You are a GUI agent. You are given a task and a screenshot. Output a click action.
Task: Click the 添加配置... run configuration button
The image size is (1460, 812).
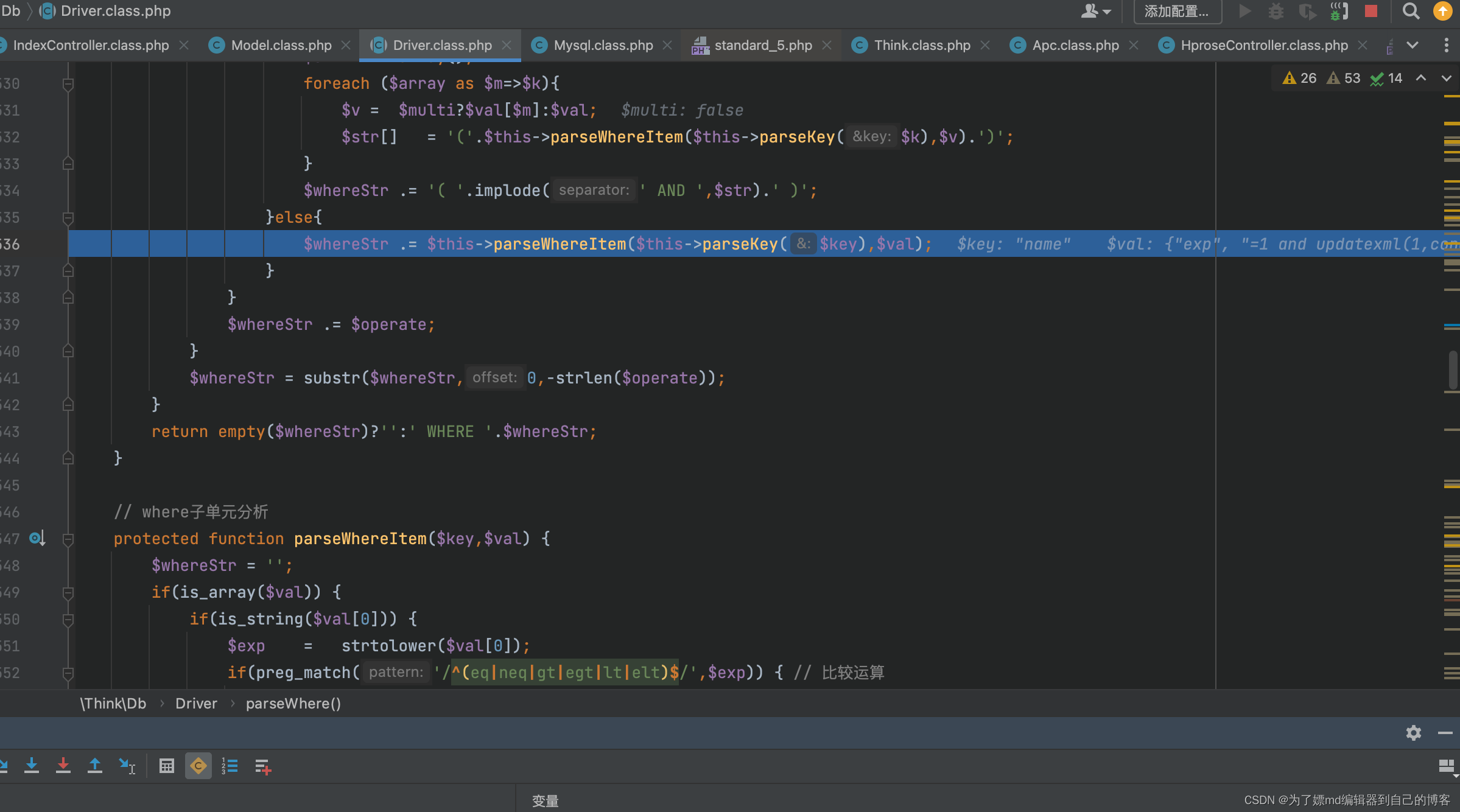point(1177,12)
